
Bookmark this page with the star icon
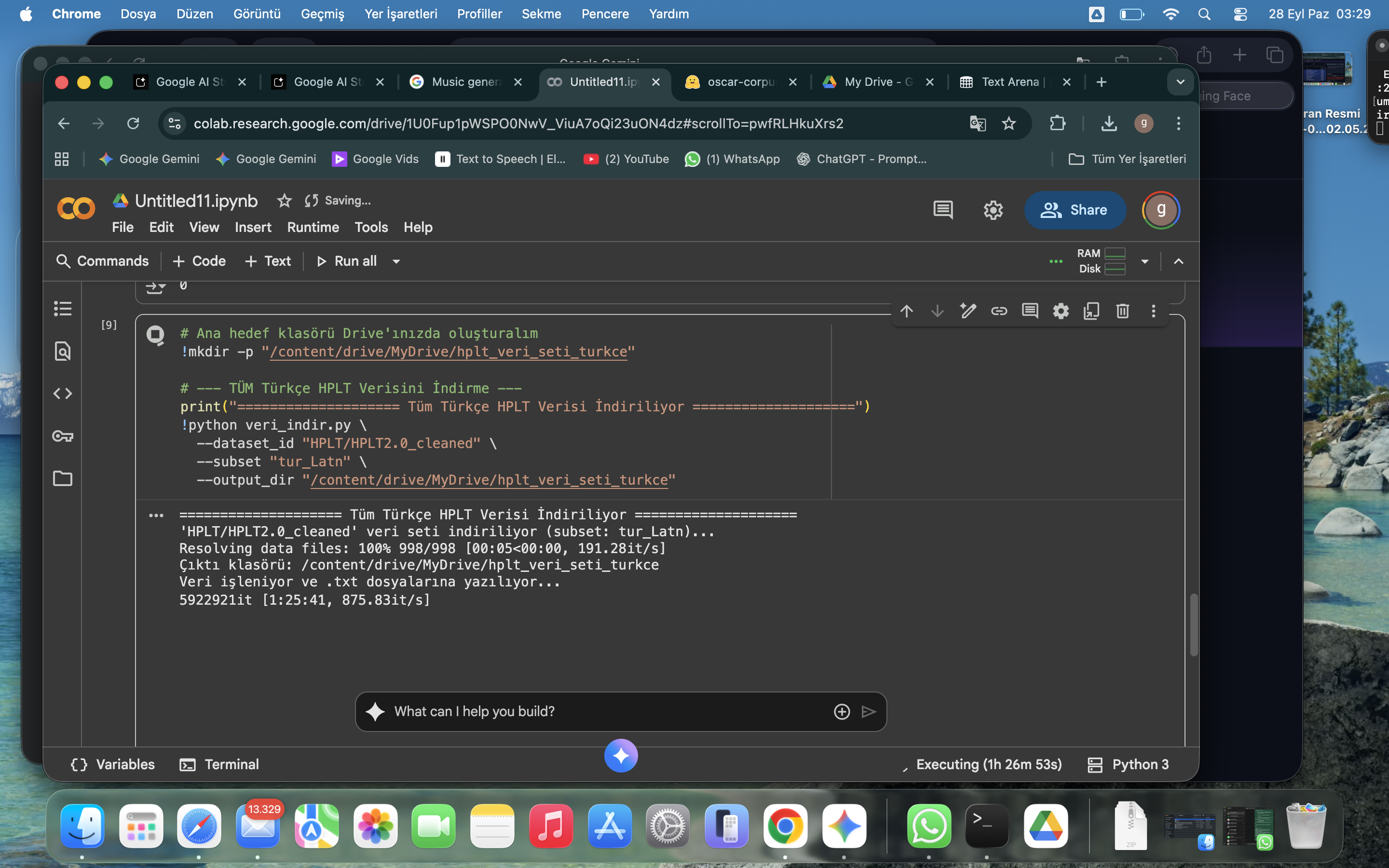1008,123
